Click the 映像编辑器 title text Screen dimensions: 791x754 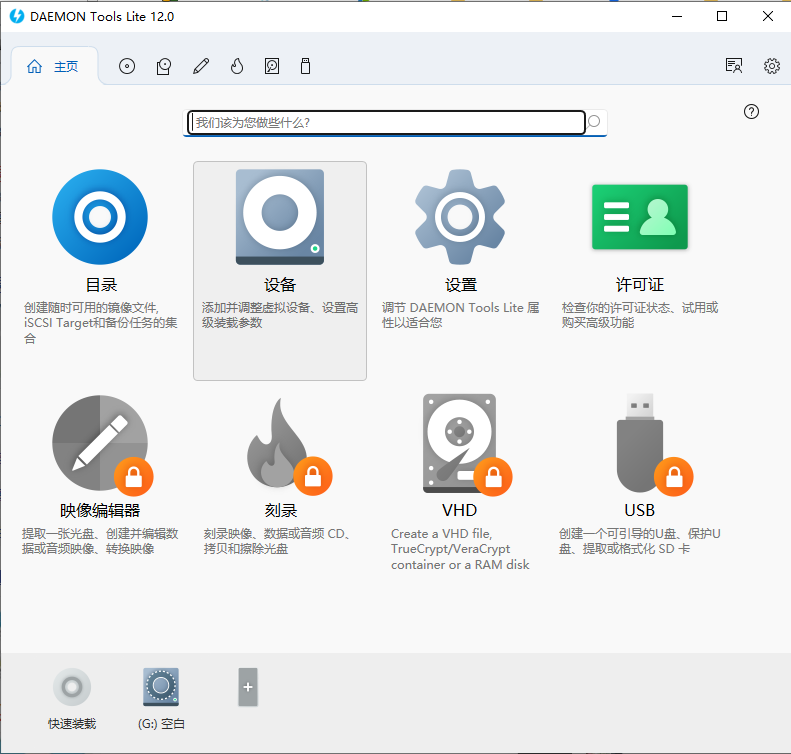tap(100, 510)
